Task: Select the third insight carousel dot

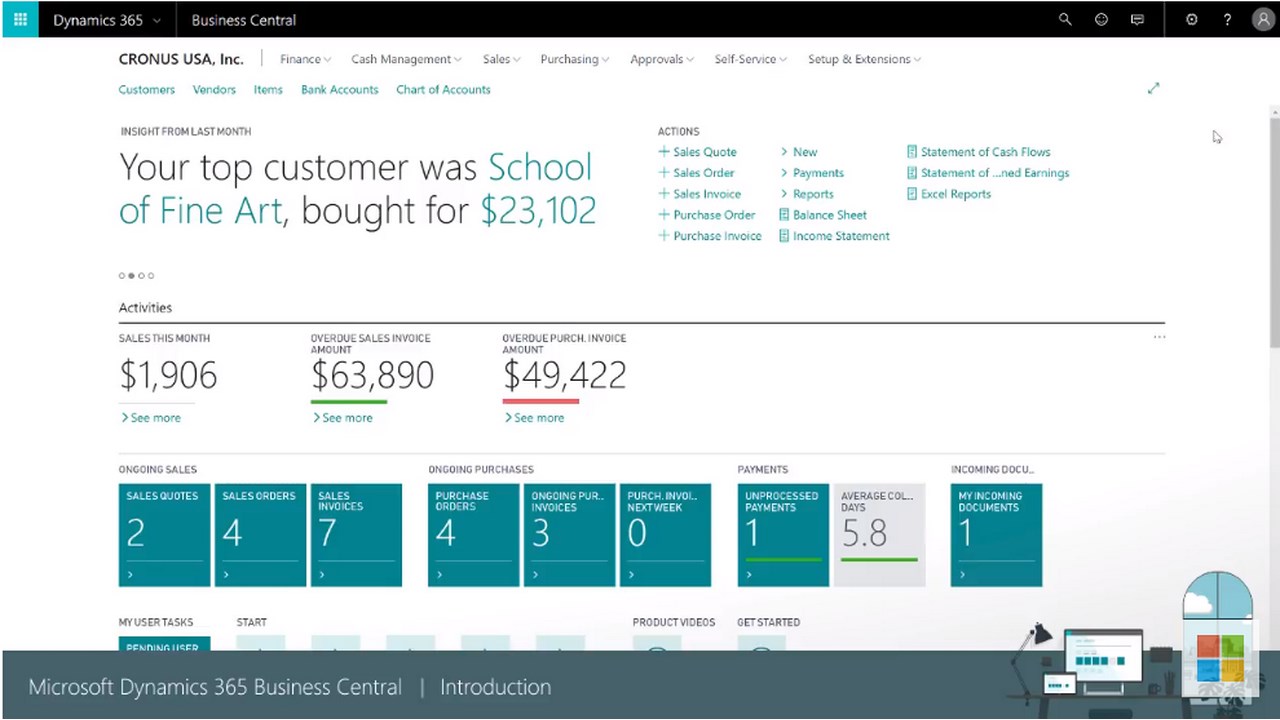Action: pos(141,276)
